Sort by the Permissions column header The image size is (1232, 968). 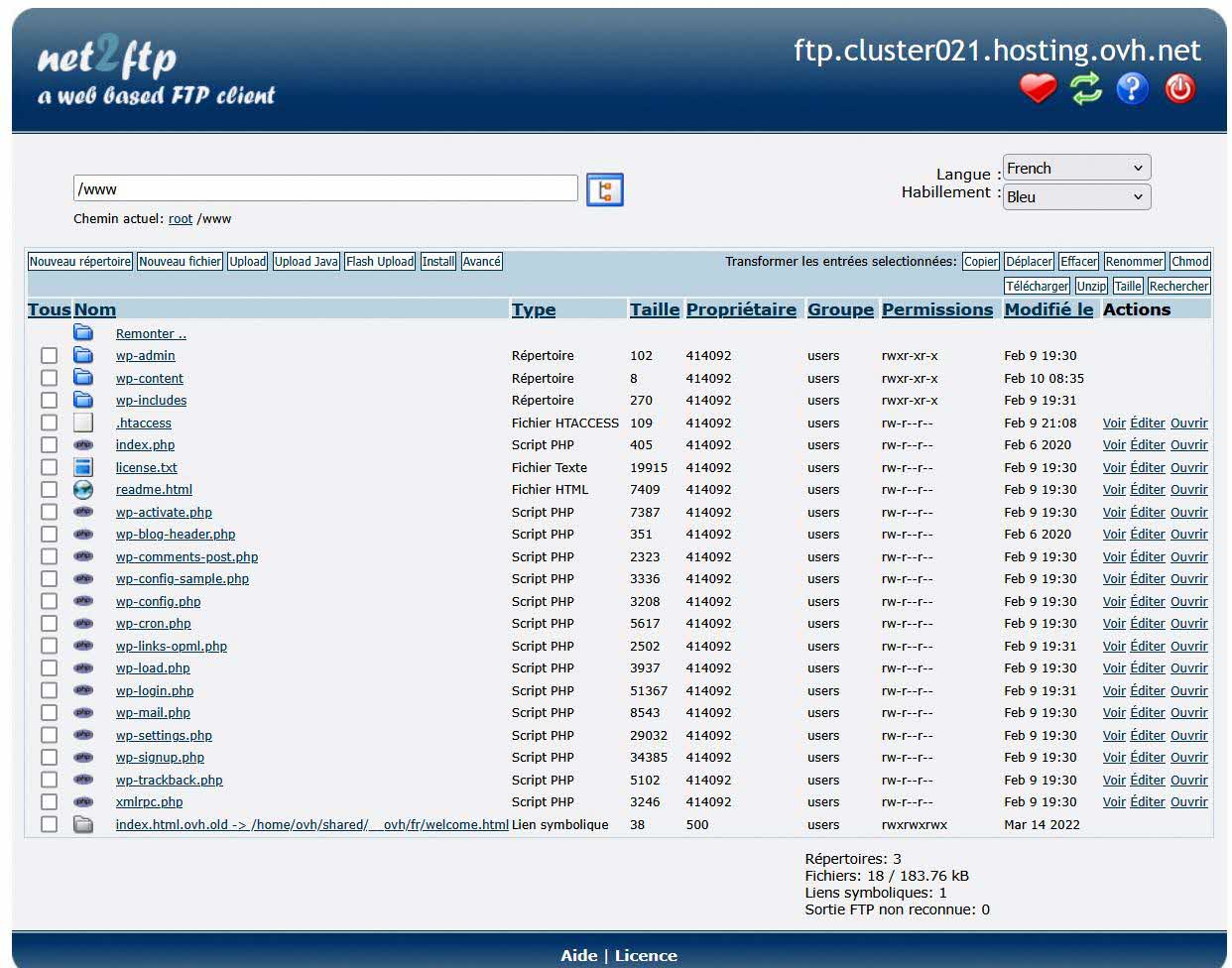click(x=936, y=309)
